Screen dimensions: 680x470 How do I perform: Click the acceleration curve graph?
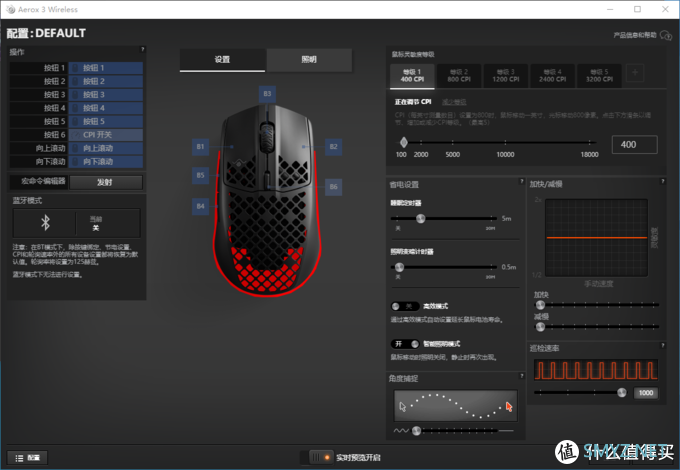click(596, 238)
